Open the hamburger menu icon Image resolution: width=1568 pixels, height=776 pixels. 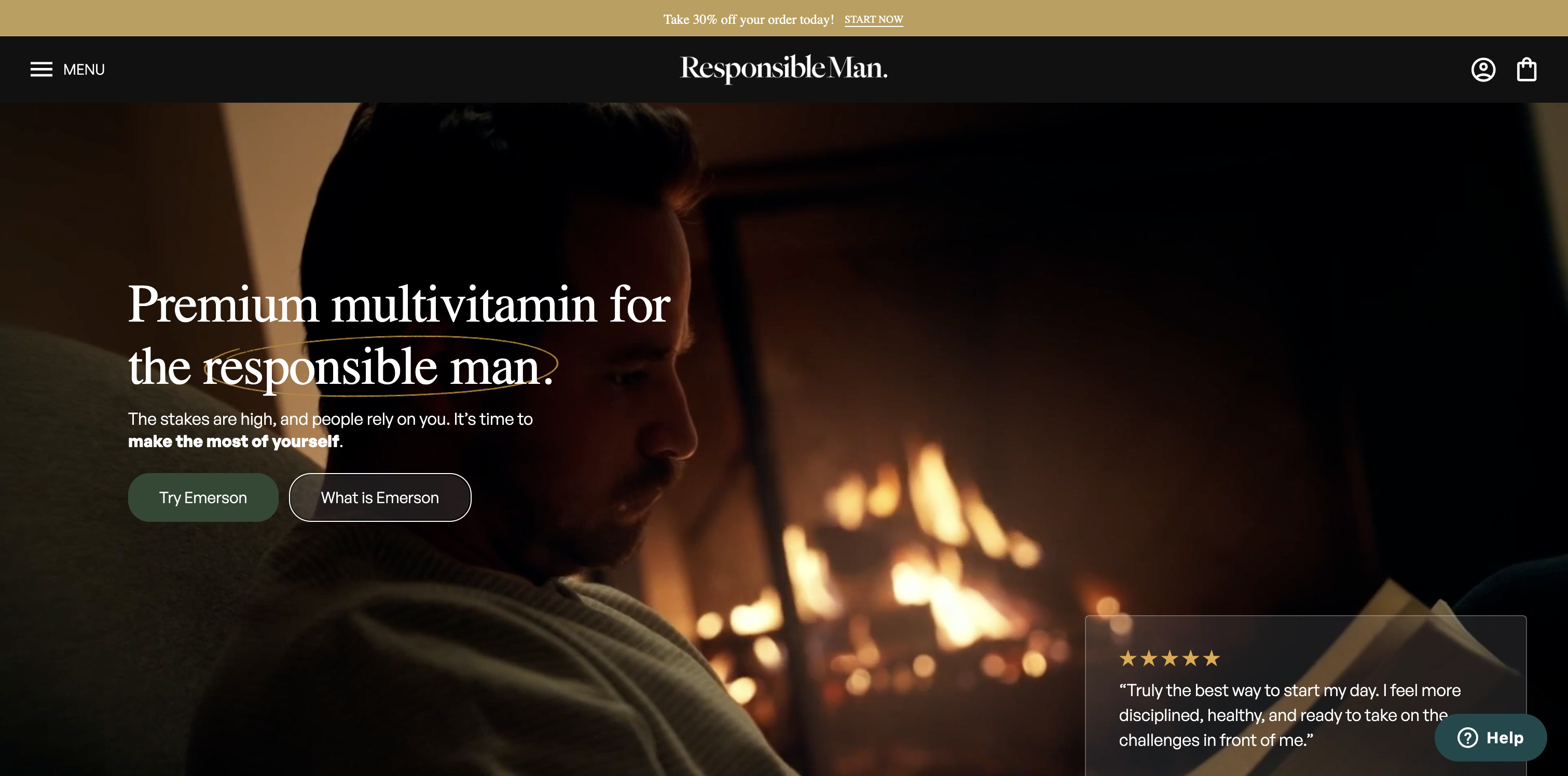[x=42, y=70]
